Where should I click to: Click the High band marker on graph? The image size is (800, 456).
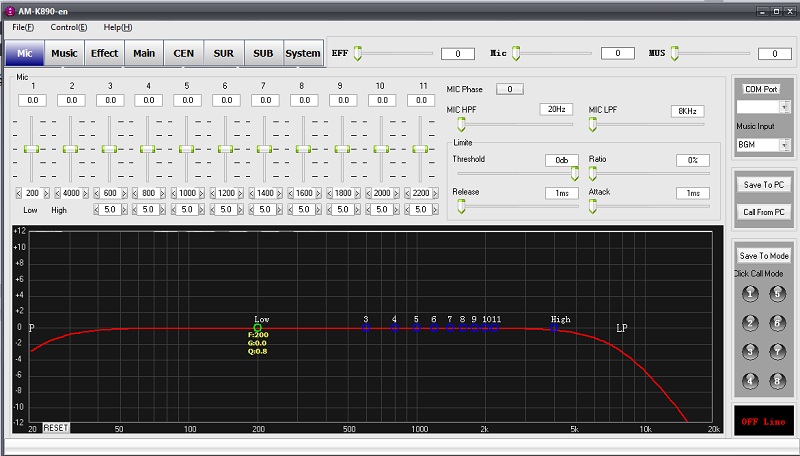(554, 327)
